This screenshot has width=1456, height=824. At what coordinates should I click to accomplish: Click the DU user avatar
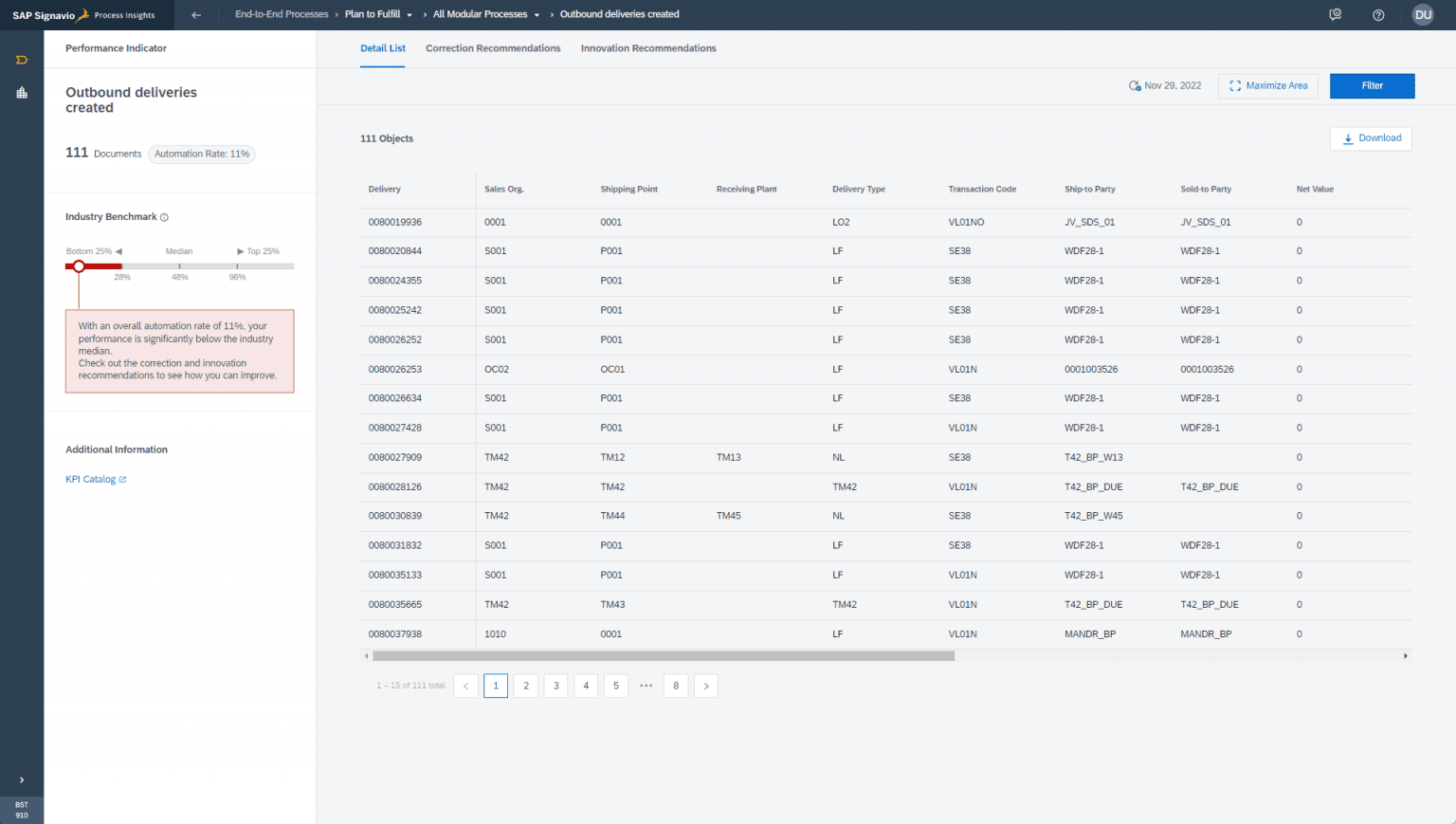tap(1423, 14)
